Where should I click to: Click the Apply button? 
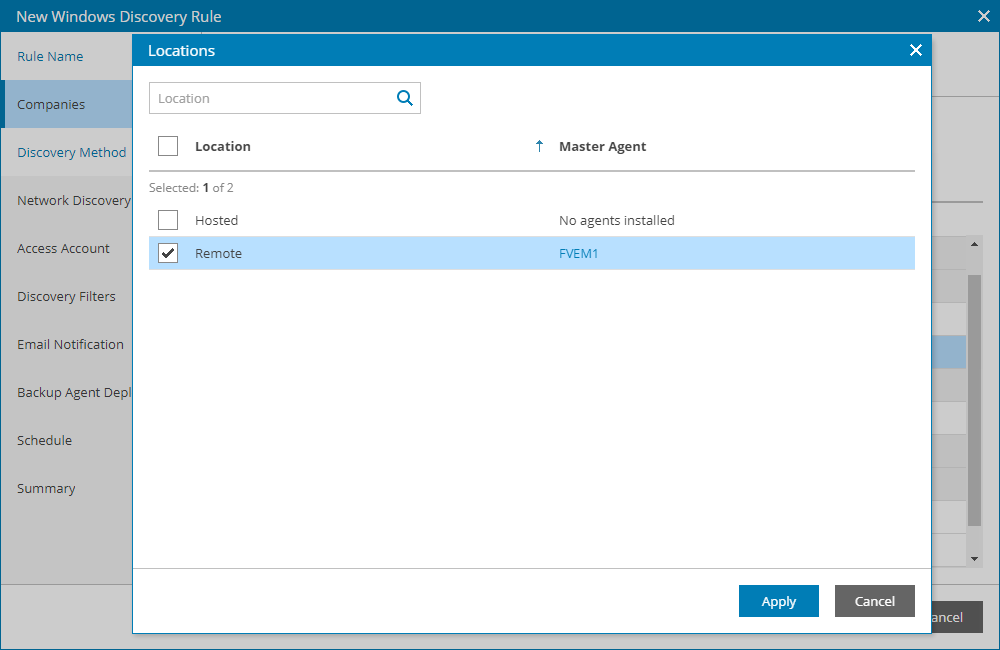(x=779, y=601)
